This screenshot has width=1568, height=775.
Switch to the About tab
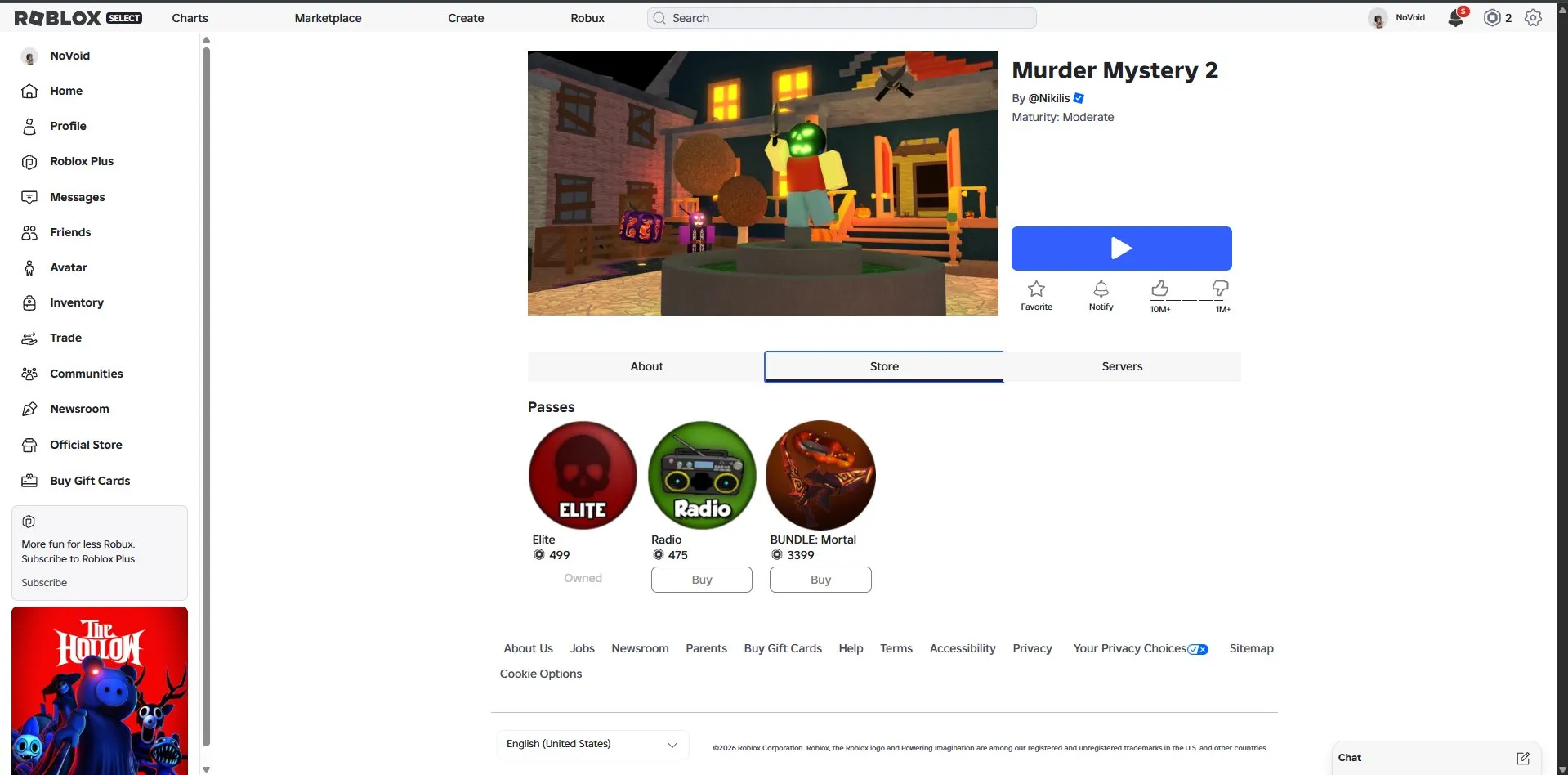[646, 366]
